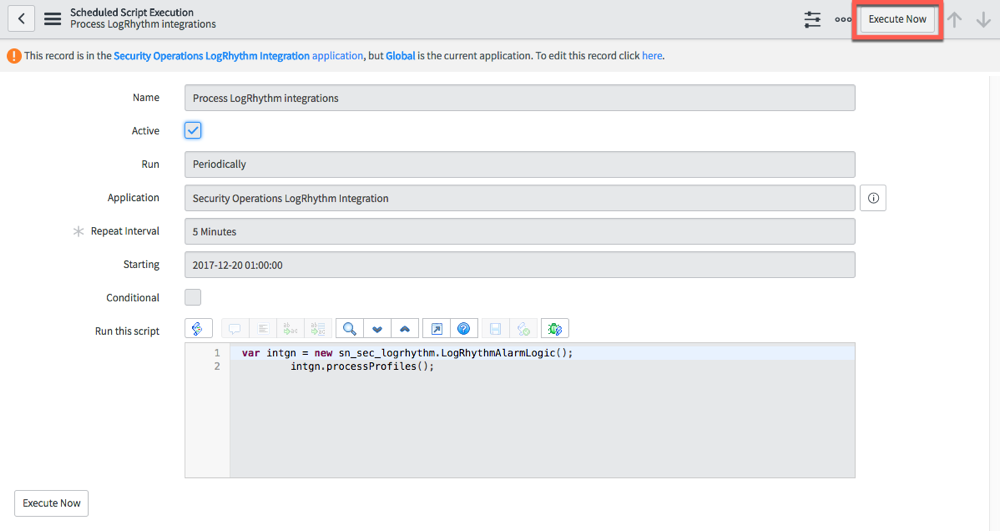Toggle full screen script editor icon
The image size is (1000, 531).
436,329
